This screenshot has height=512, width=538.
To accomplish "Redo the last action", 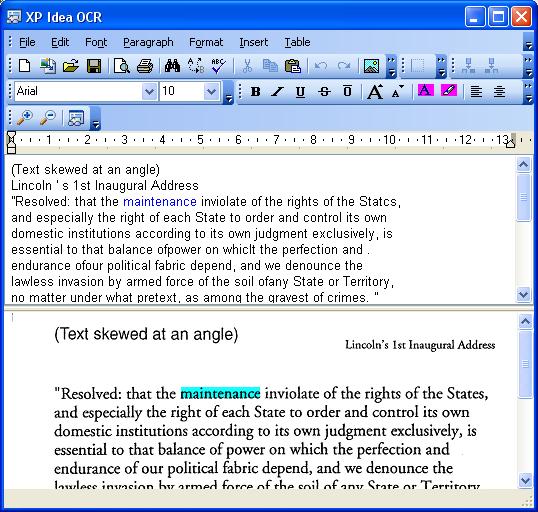I will (344, 65).
